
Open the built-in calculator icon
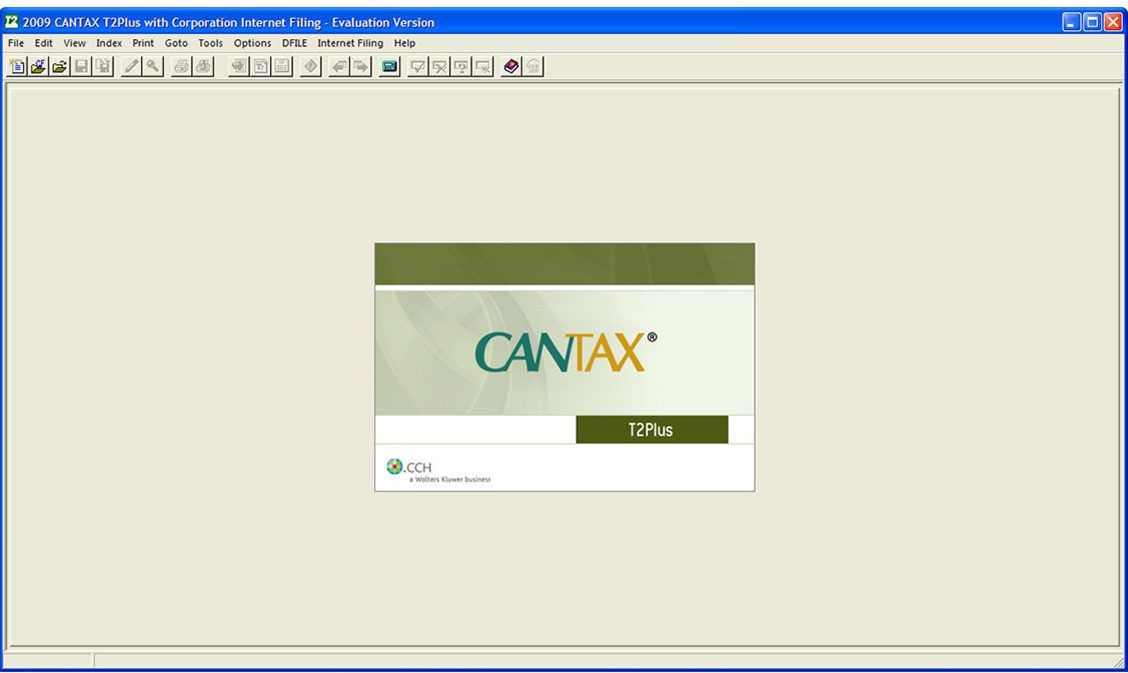(277, 67)
